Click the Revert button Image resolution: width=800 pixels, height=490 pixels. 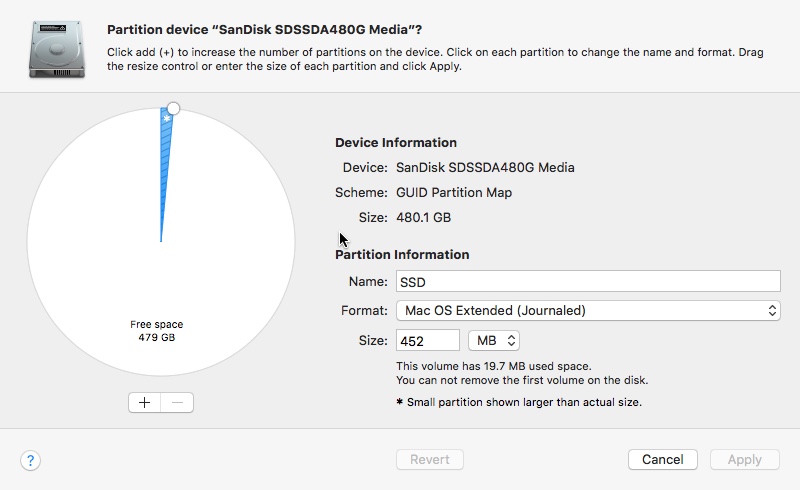(x=430, y=459)
